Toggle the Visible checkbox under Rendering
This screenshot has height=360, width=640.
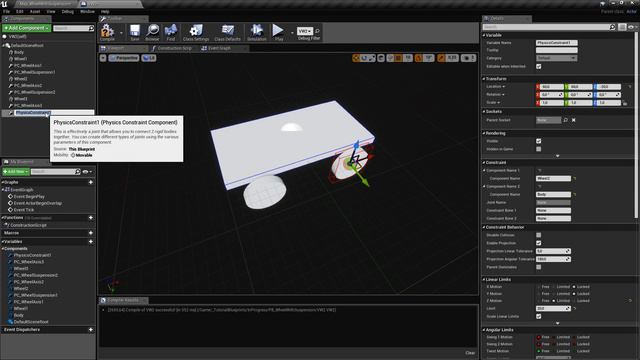point(539,141)
